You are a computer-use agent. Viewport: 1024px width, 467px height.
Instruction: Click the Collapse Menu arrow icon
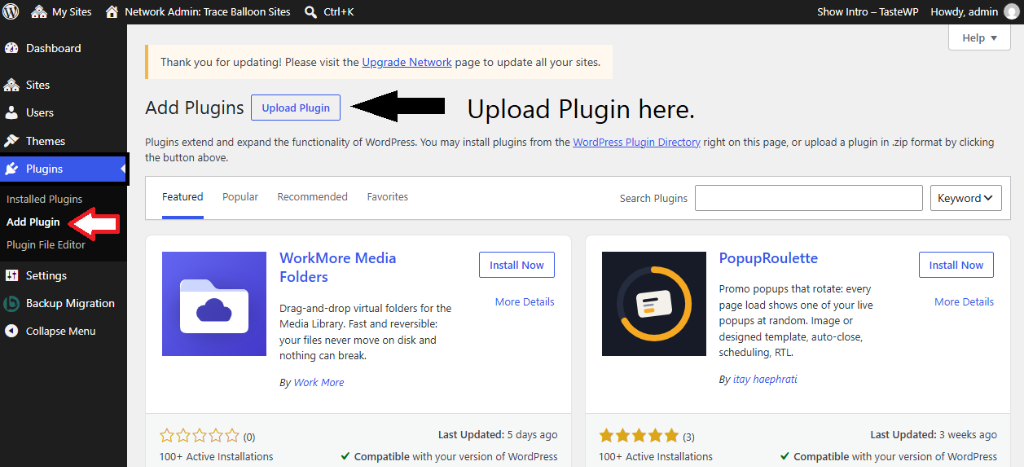[x=11, y=331]
